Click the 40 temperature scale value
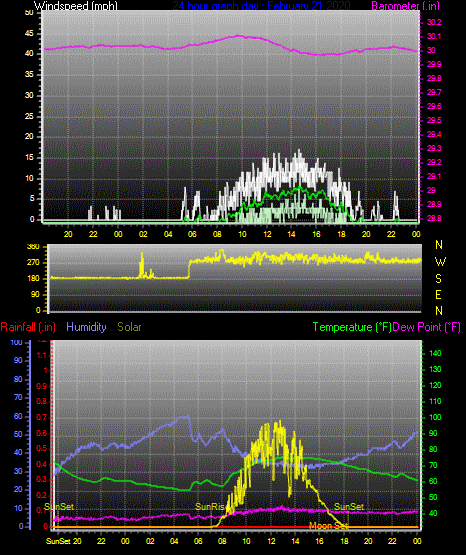This screenshot has height=555, width=466. click(433, 513)
